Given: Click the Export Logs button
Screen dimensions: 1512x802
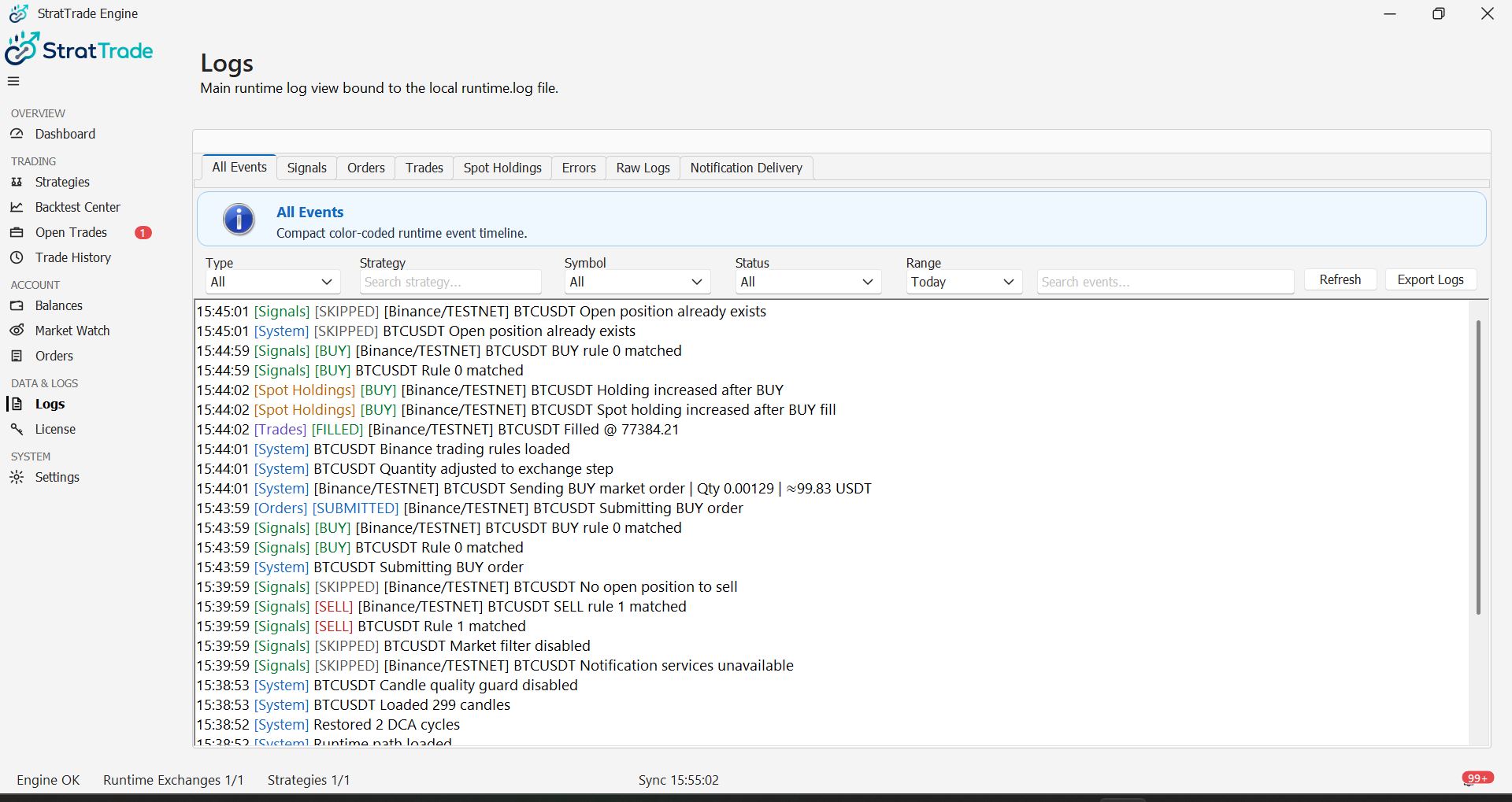Looking at the screenshot, I should [1431, 279].
